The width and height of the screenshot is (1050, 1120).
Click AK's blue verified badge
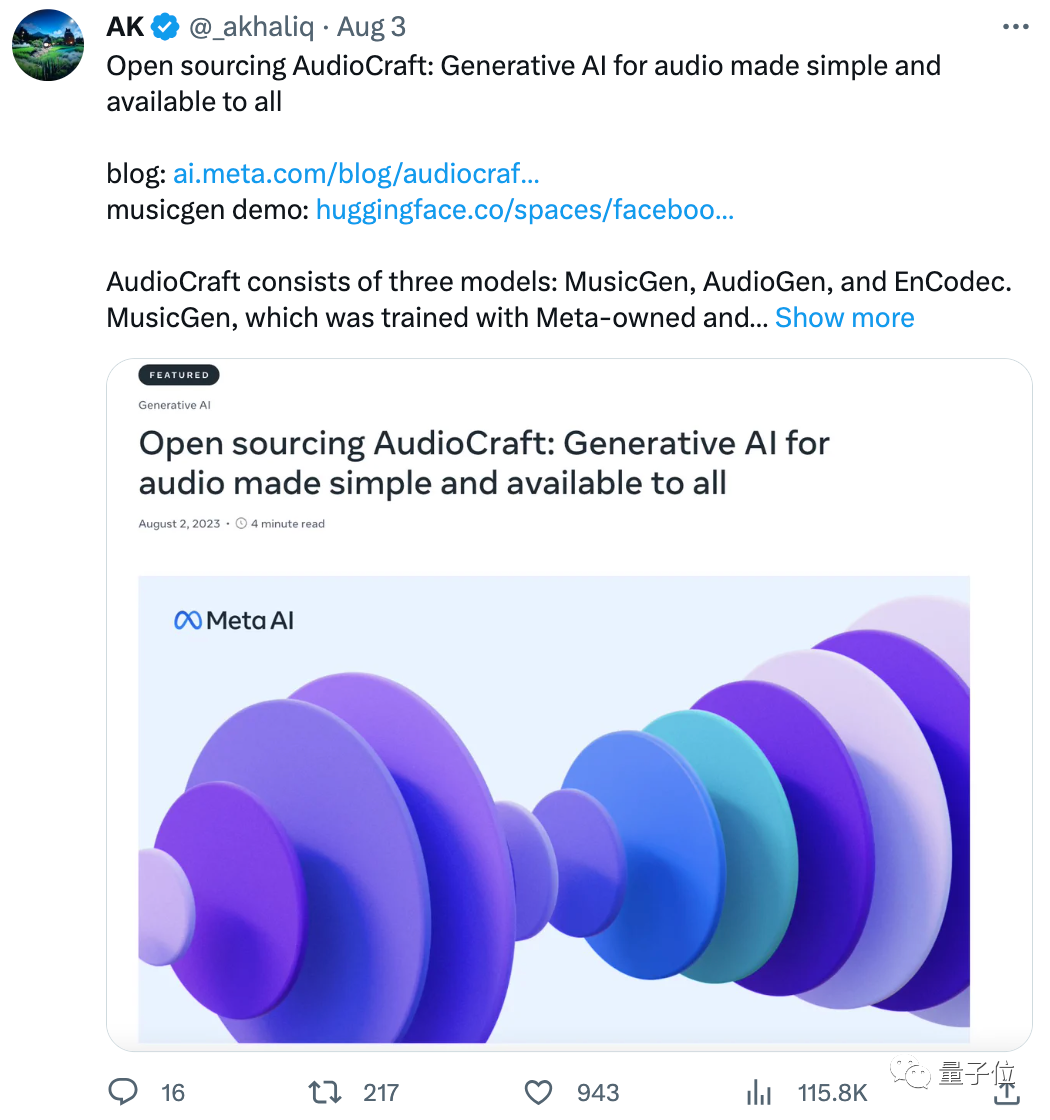tap(163, 26)
